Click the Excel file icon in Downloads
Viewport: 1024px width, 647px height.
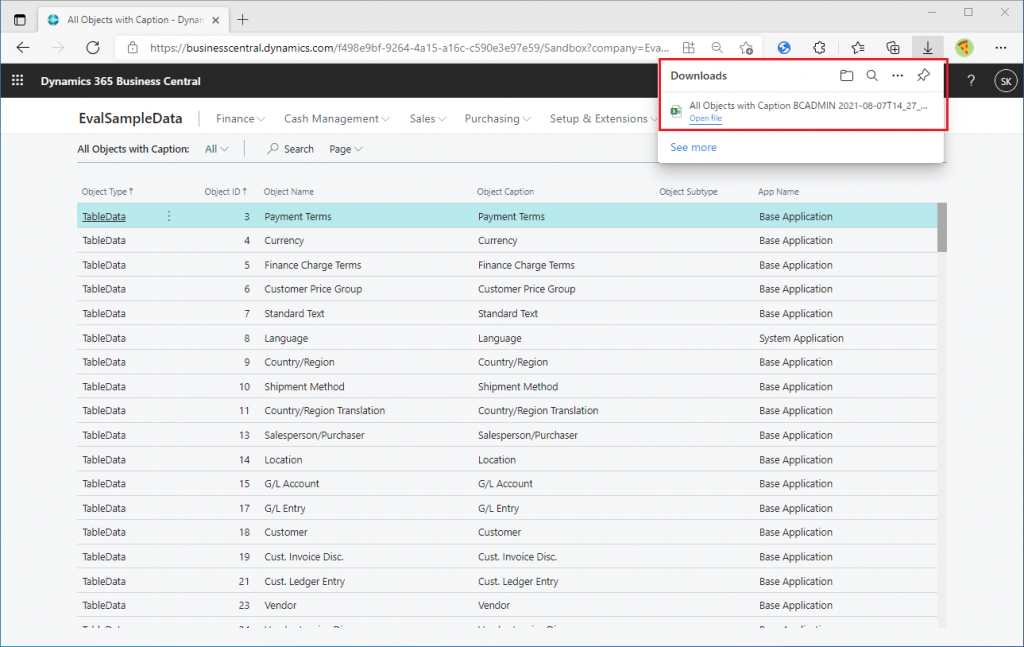[677, 111]
